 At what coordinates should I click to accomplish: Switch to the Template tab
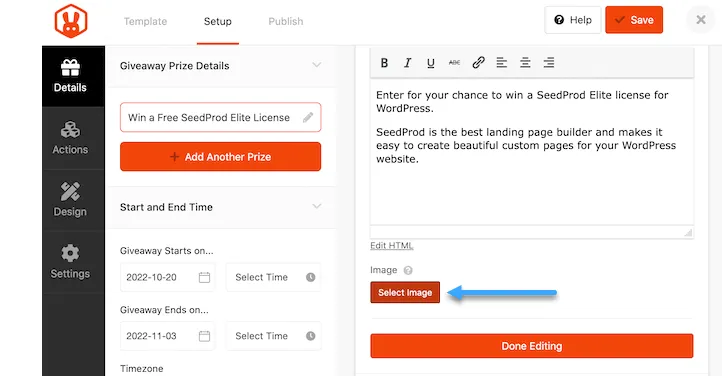pos(146,22)
